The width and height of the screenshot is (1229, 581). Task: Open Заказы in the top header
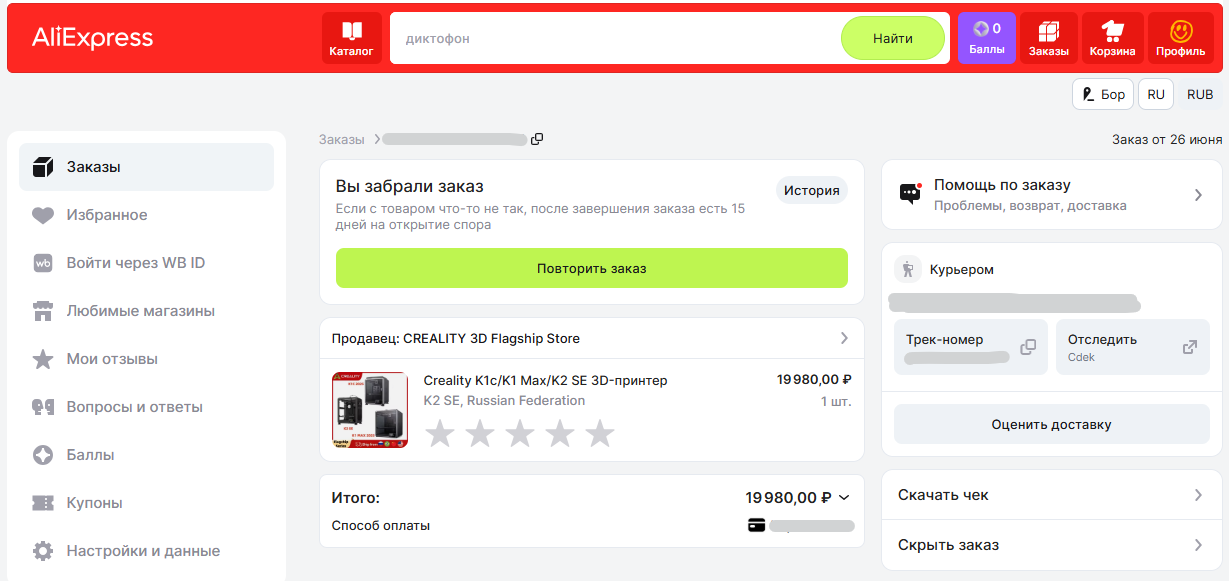(x=1049, y=38)
